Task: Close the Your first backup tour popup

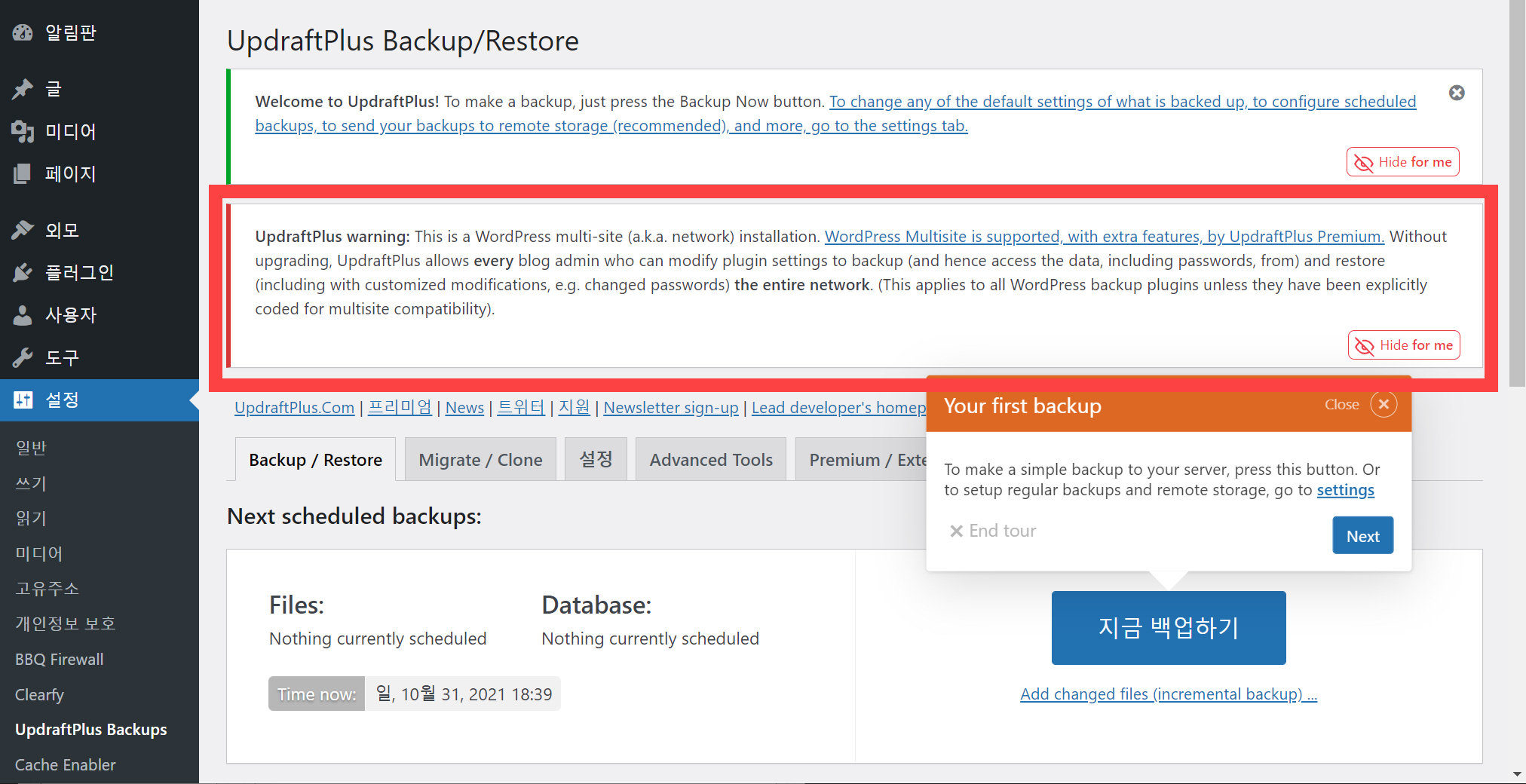Action: coord(1384,404)
